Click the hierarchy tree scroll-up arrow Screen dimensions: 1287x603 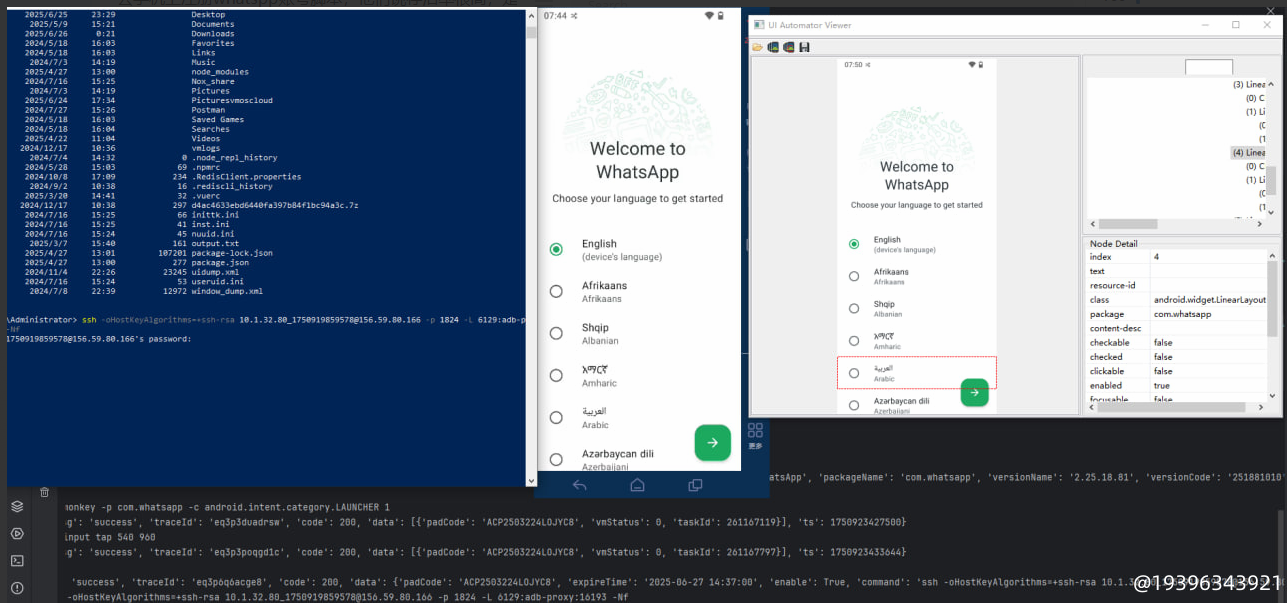tap(1271, 86)
